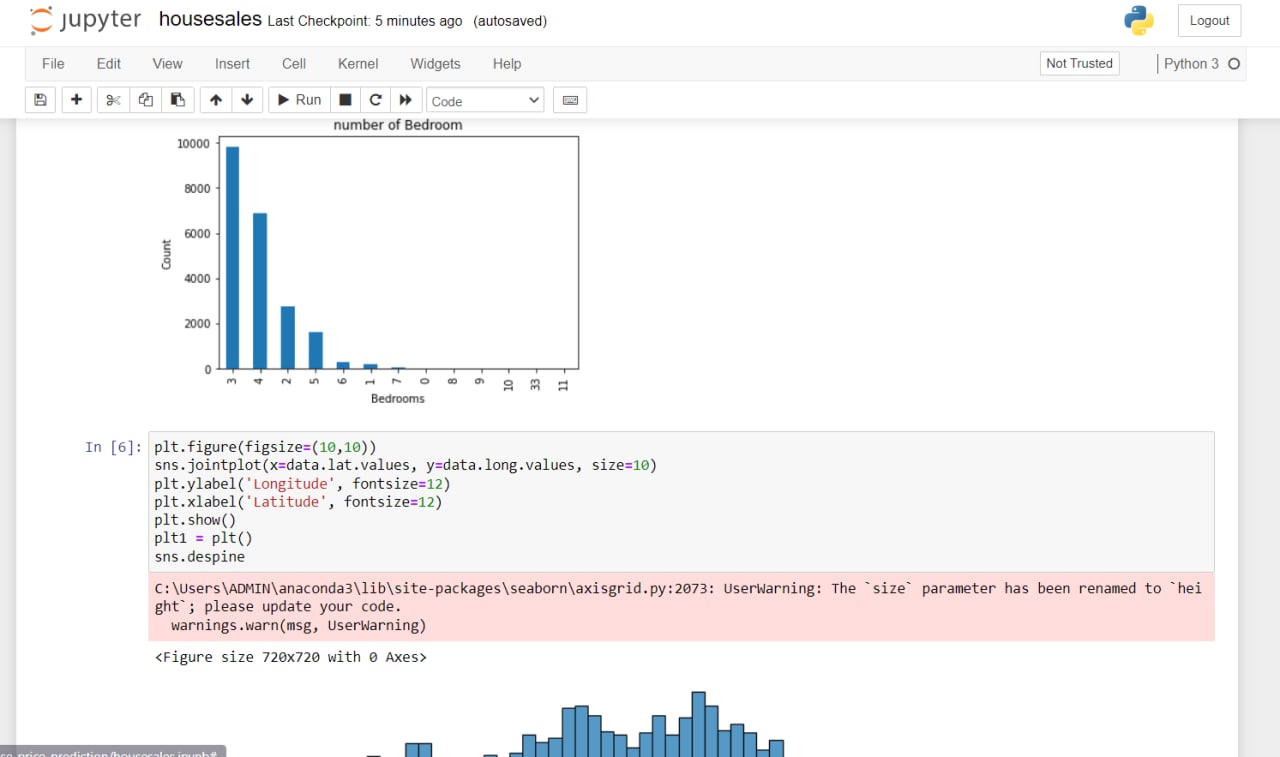This screenshot has width=1280, height=757.
Task: Cut selected cells with the scissors icon
Action: [113, 100]
